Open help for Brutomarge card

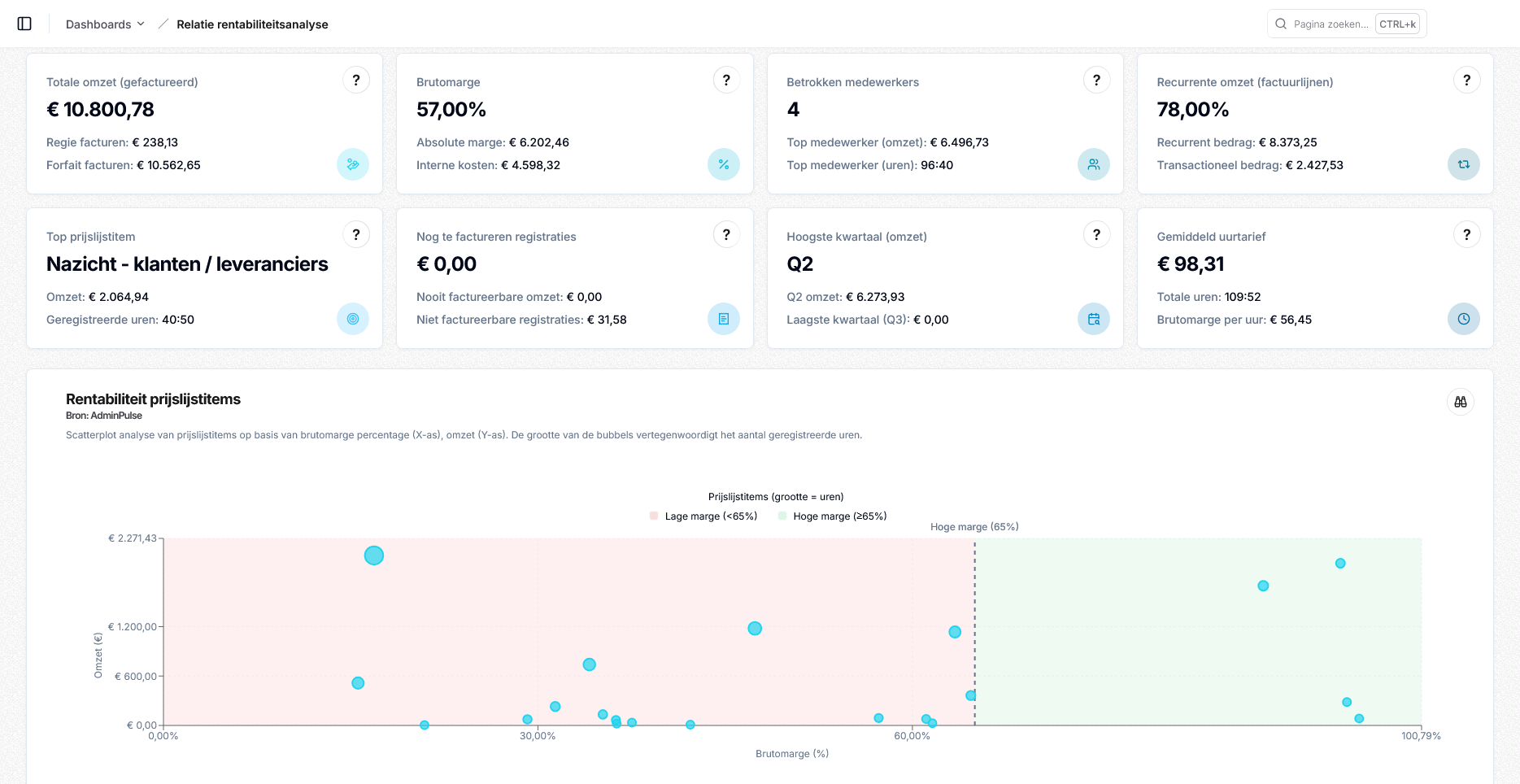pos(725,80)
